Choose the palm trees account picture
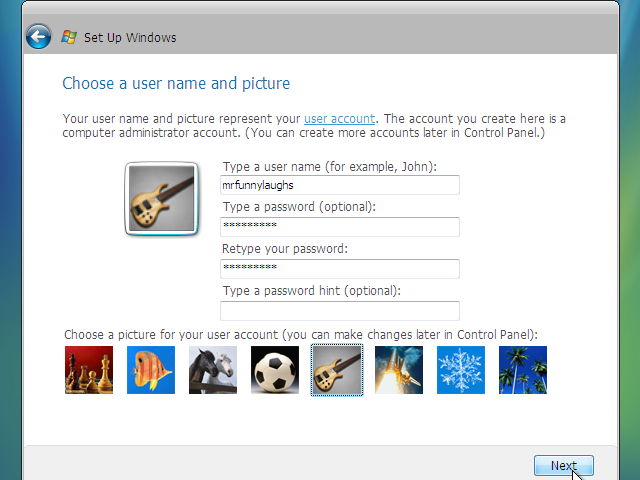The width and height of the screenshot is (640, 480). 523,370
